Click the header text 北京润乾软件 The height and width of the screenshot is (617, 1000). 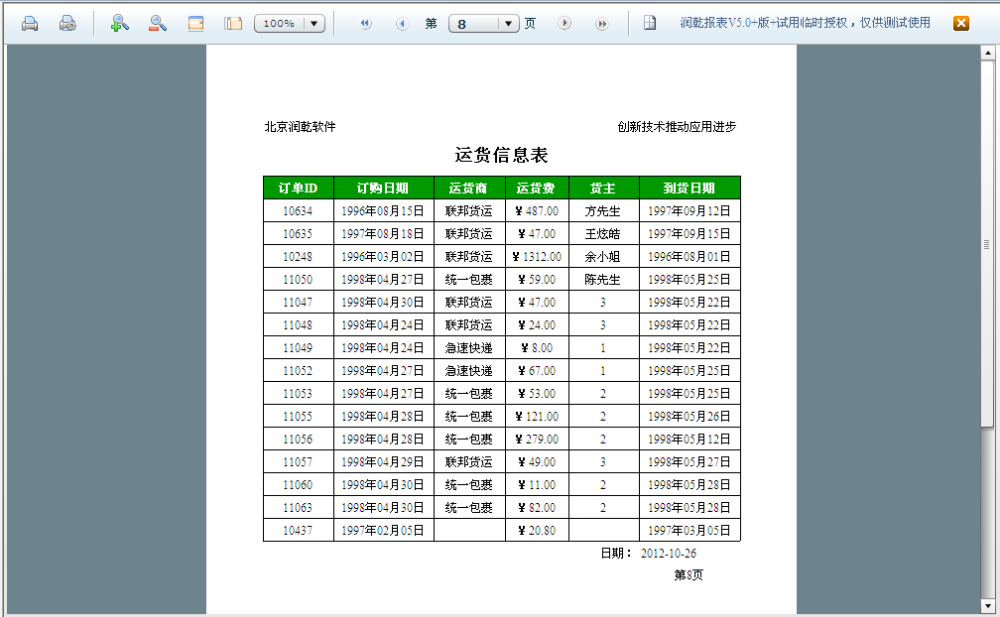coord(300,126)
